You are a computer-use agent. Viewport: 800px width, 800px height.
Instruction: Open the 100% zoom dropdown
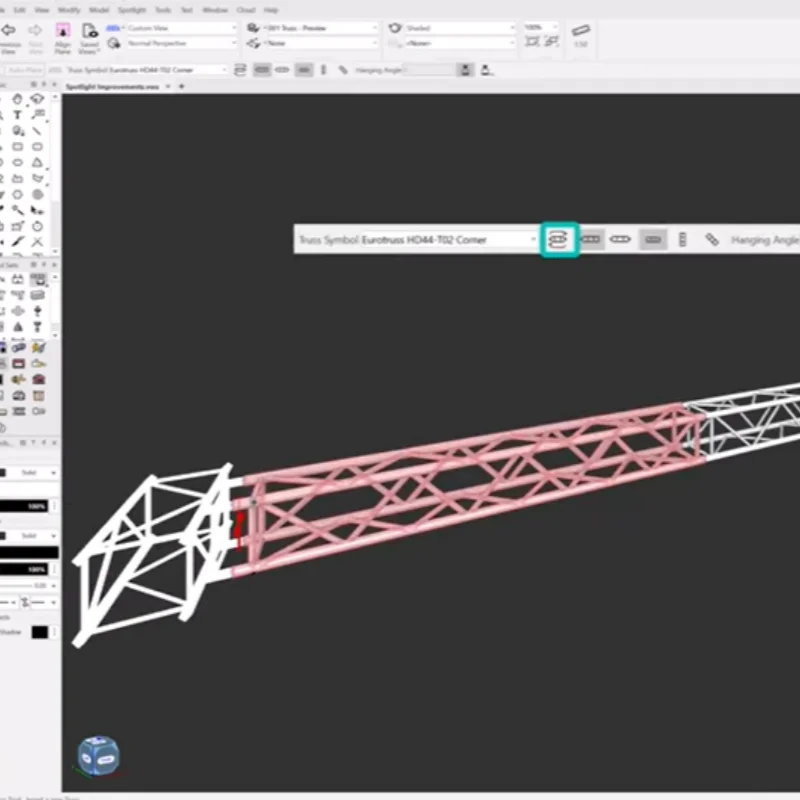click(541, 27)
